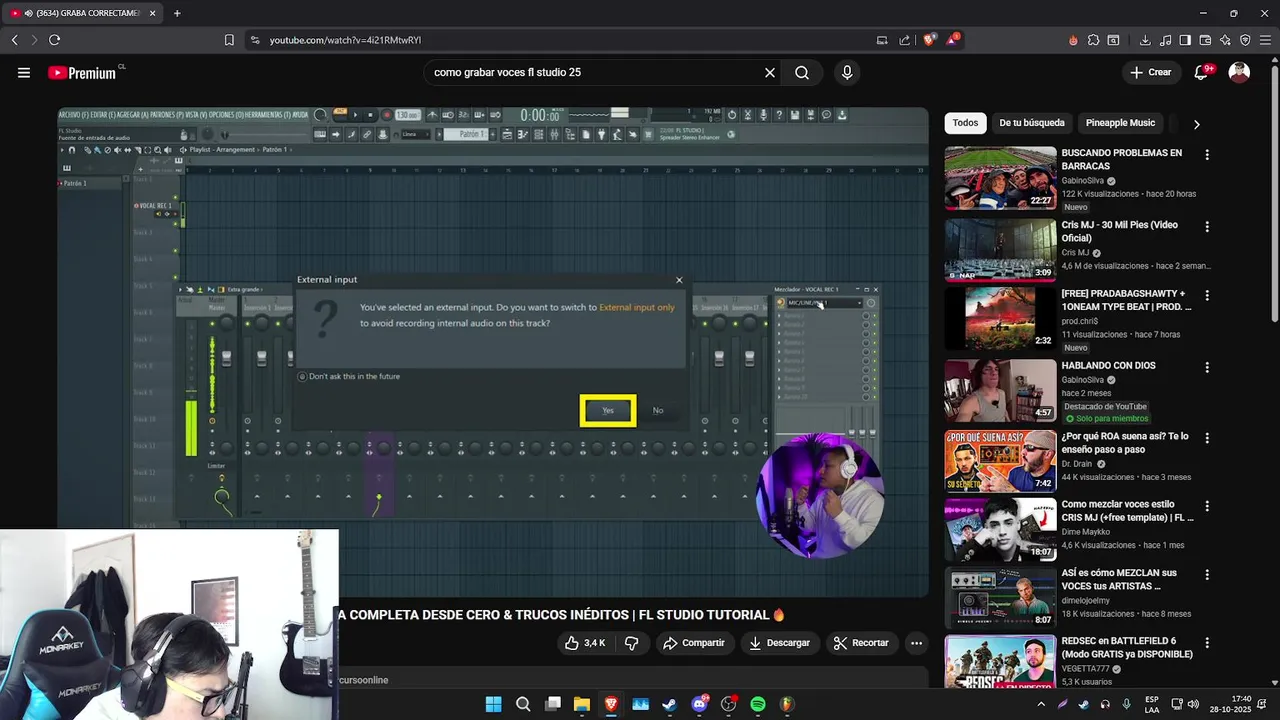Open Leo AI sparkle icon

tap(1225, 40)
